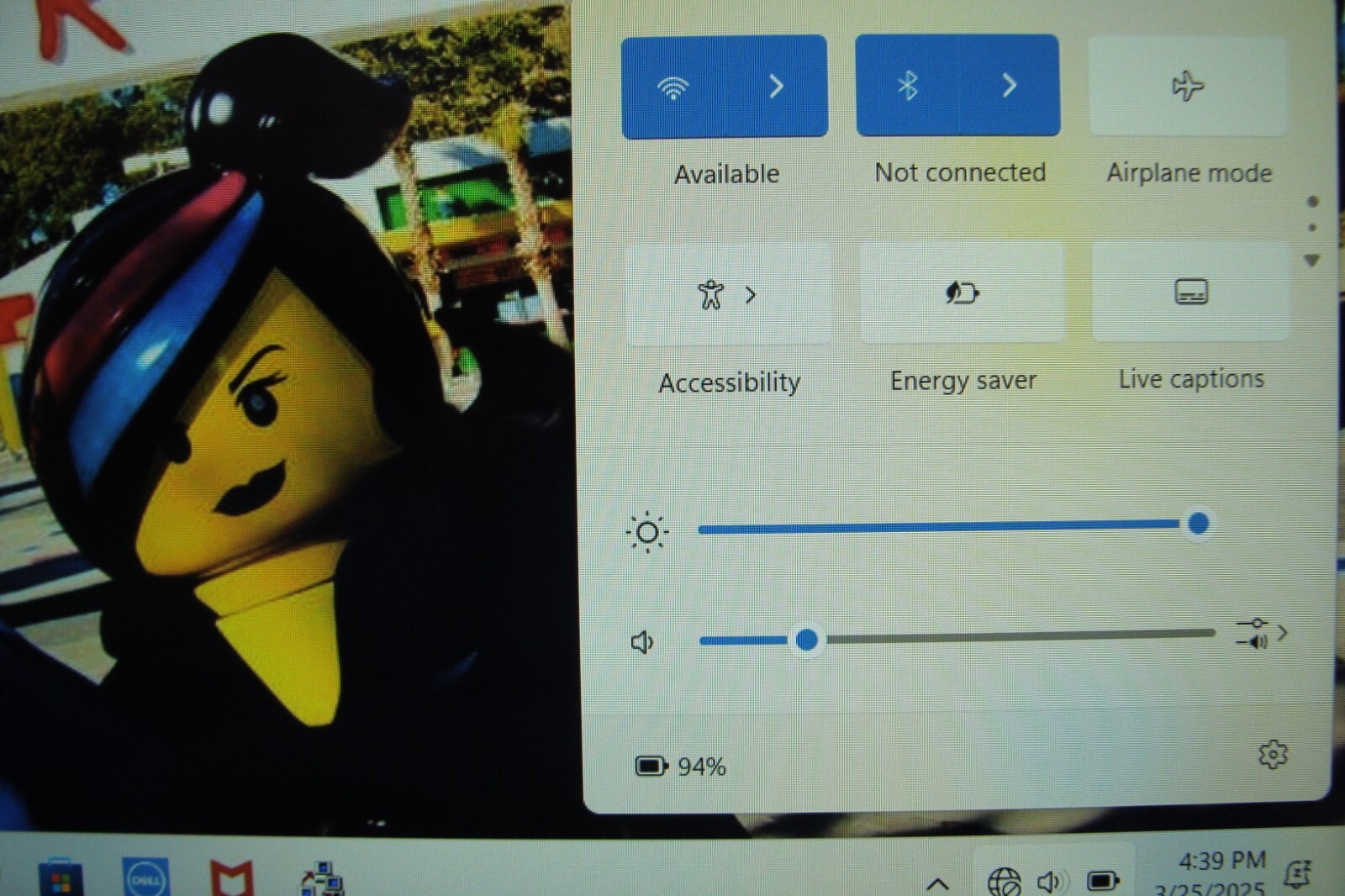This screenshot has width=1345, height=896.
Task: Click the volume slider thumb
Action: click(807, 640)
